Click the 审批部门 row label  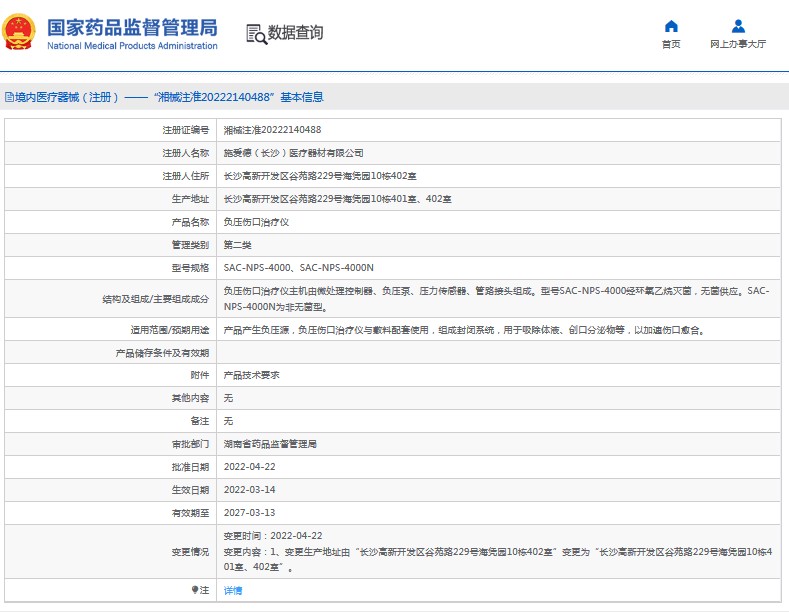tap(190, 444)
